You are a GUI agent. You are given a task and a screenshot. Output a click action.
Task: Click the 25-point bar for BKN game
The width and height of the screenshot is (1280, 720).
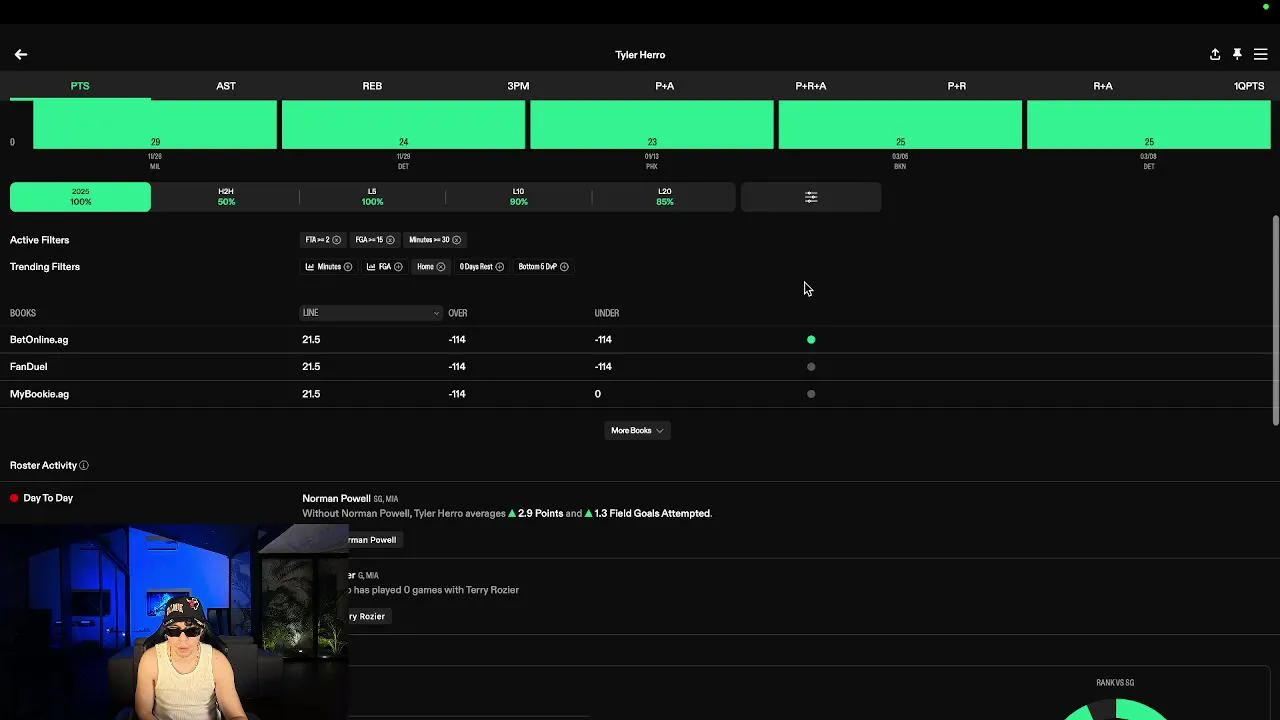point(900,124)
